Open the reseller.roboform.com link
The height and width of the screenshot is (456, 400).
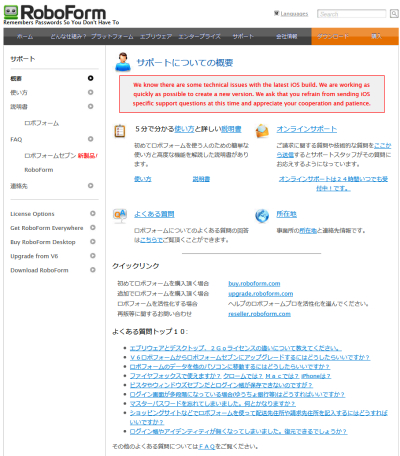(x=259, y=314)
